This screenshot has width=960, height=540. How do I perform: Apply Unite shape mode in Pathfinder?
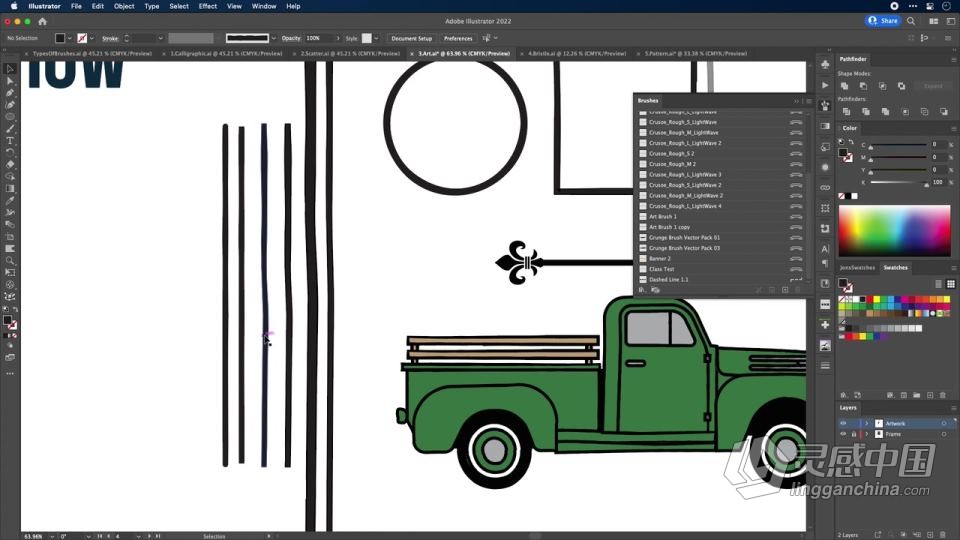pos(844,86)
